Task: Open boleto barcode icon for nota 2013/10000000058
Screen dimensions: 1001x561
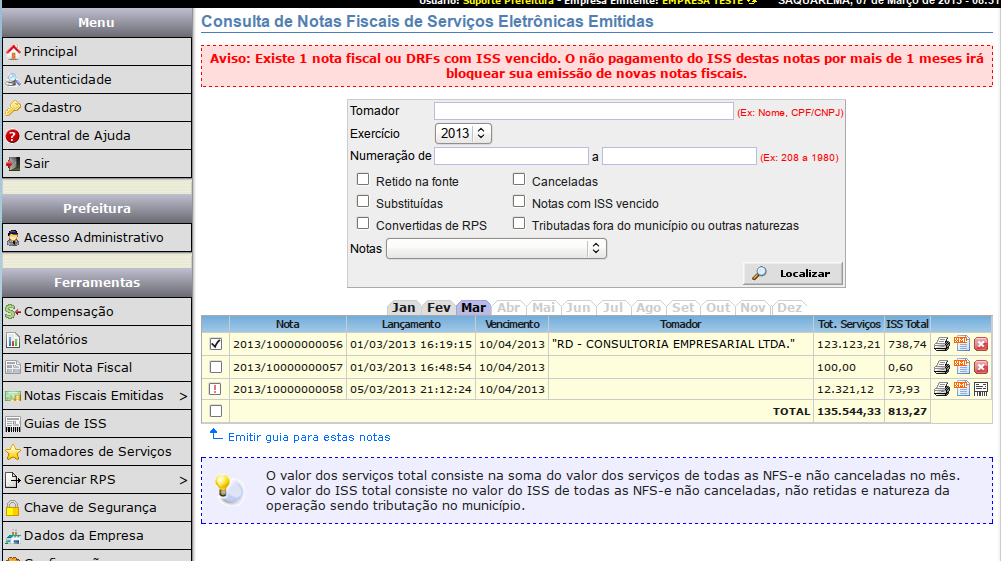Action: tap(981, 389)
